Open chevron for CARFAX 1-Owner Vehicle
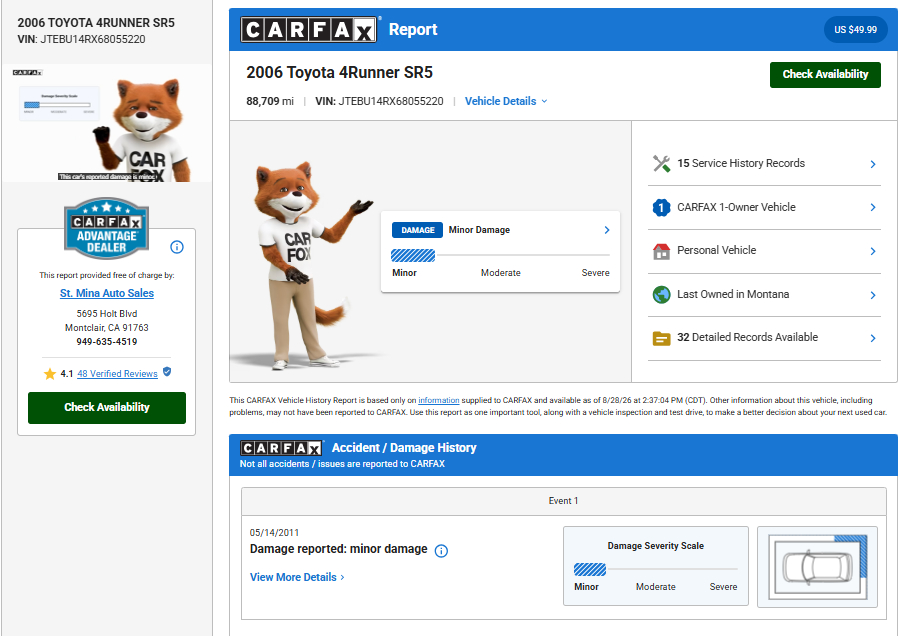 [x=872, y=207]
